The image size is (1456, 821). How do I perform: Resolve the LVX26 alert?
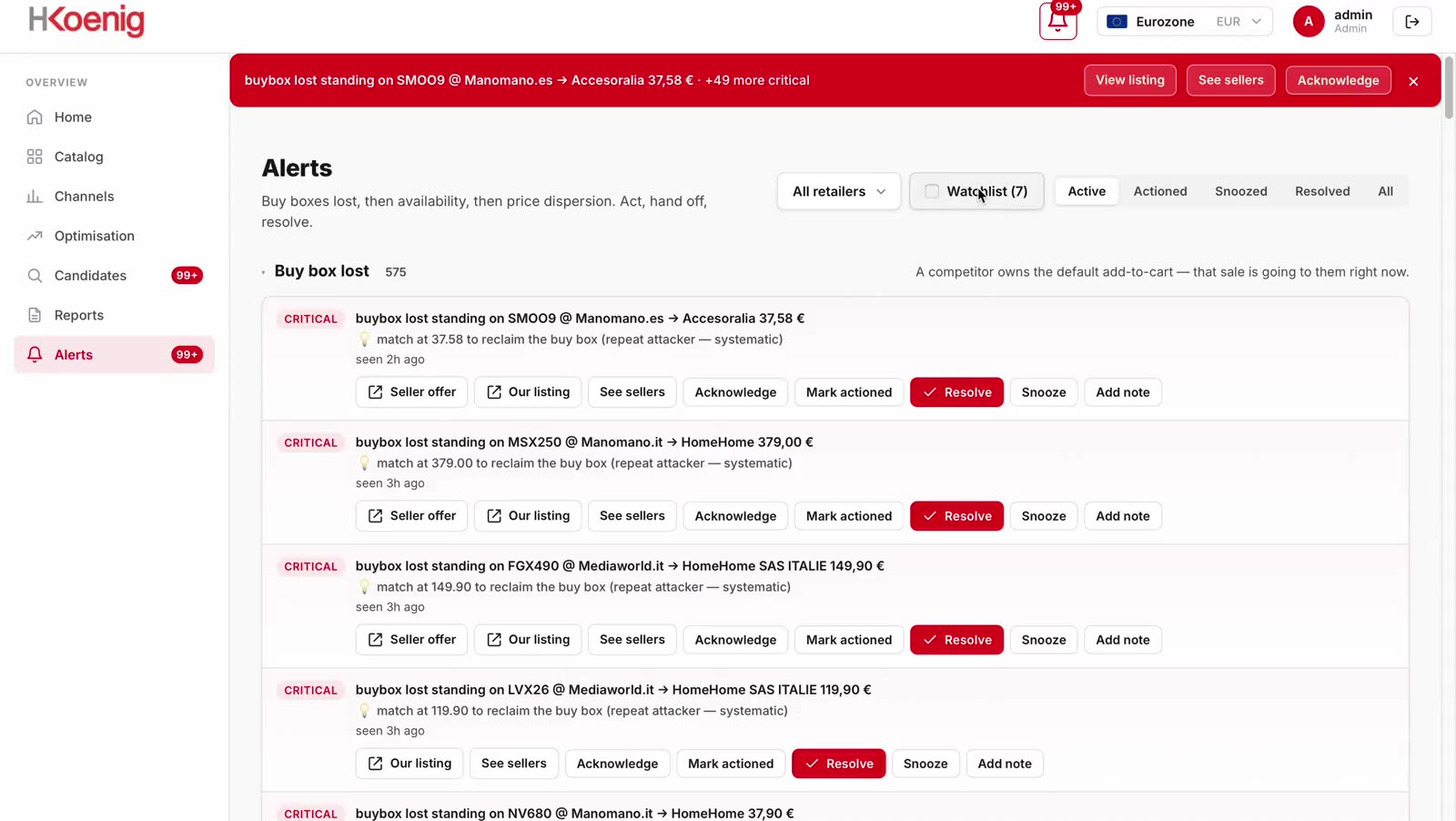[838, 764]
